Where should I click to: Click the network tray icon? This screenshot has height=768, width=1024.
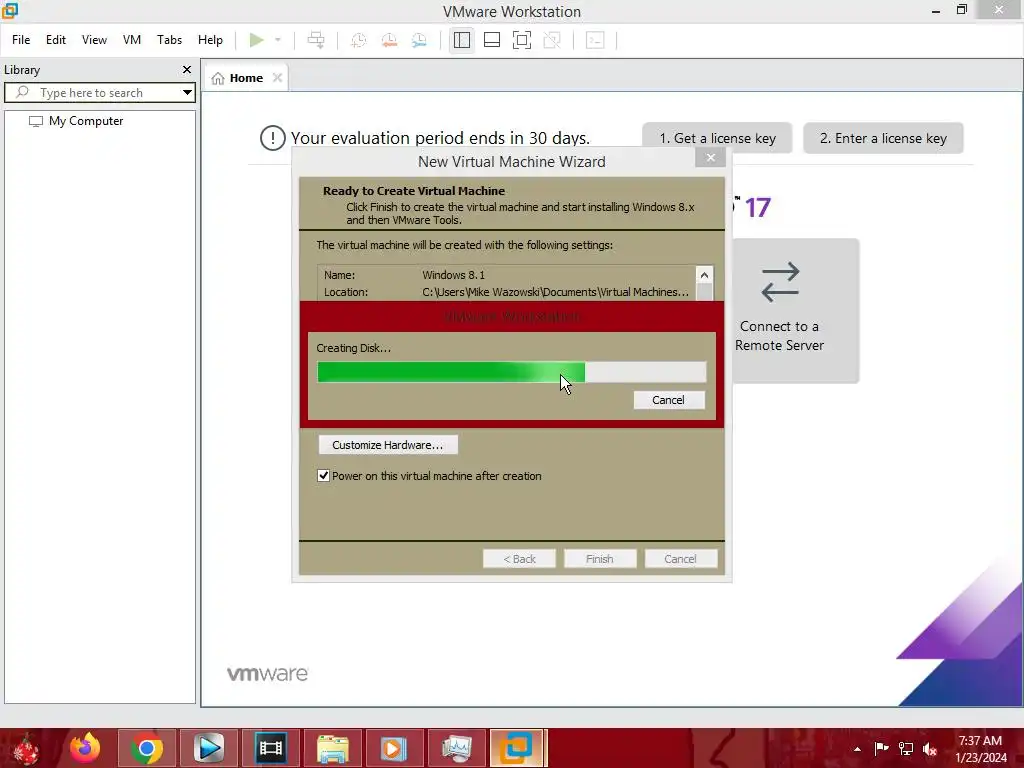coord(906,748)
